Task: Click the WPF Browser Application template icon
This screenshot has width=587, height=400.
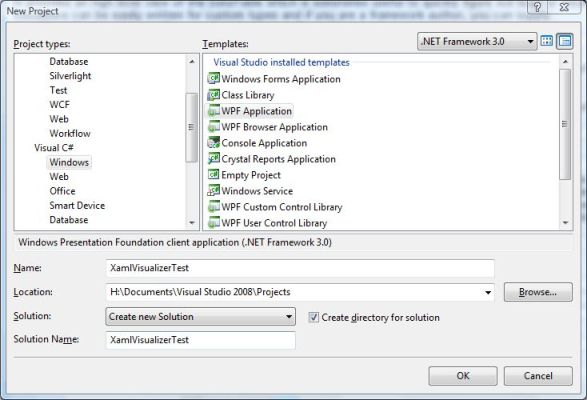Action: click(x=213, y=127)
